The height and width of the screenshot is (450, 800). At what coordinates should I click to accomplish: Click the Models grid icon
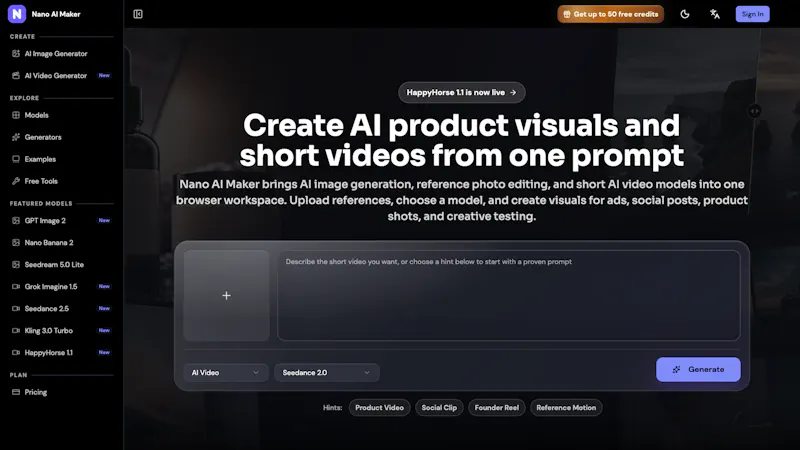[x=16, y=115]
